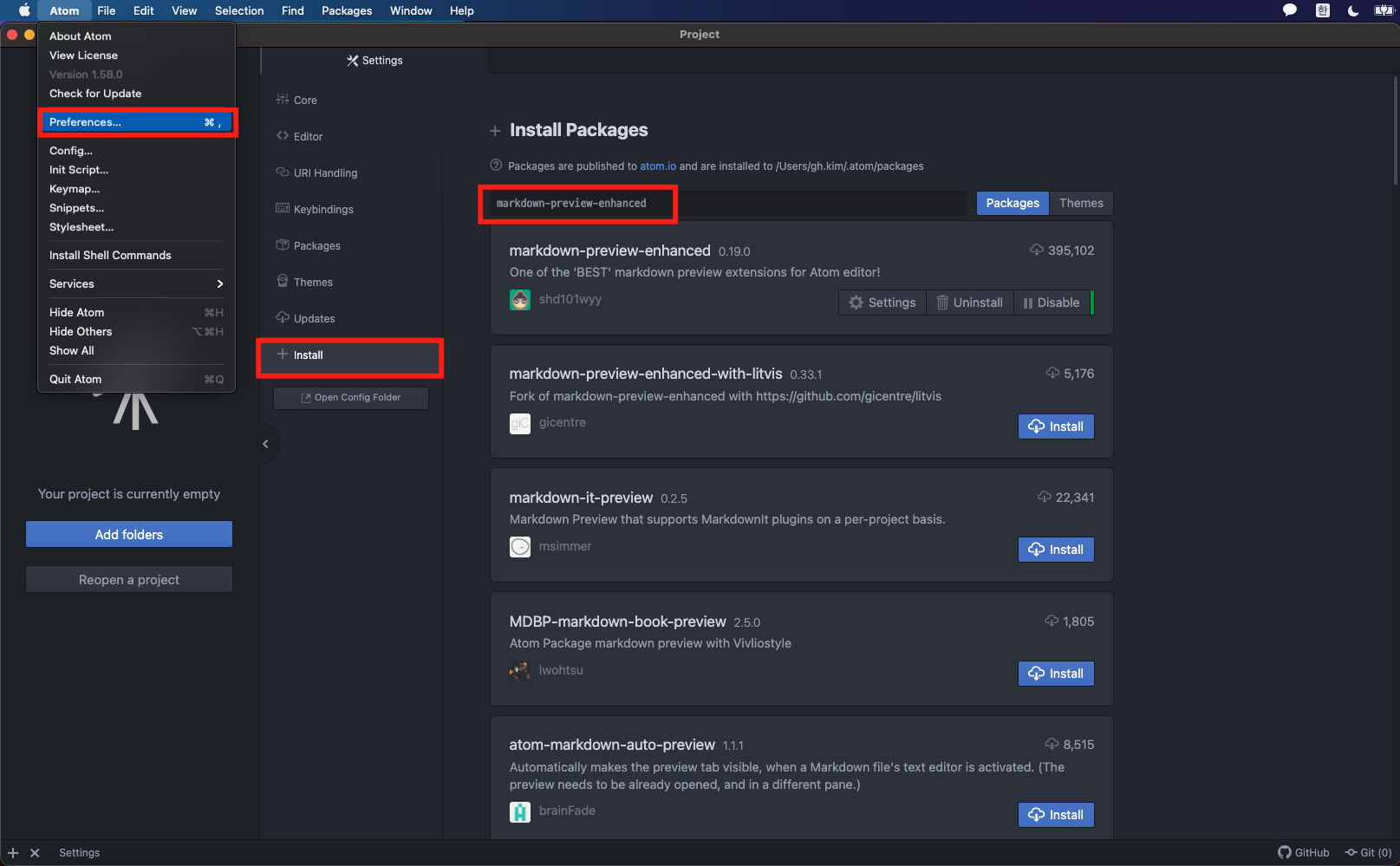
Task: Open the Git (0) status bar item
Action: click(1368, 852)
